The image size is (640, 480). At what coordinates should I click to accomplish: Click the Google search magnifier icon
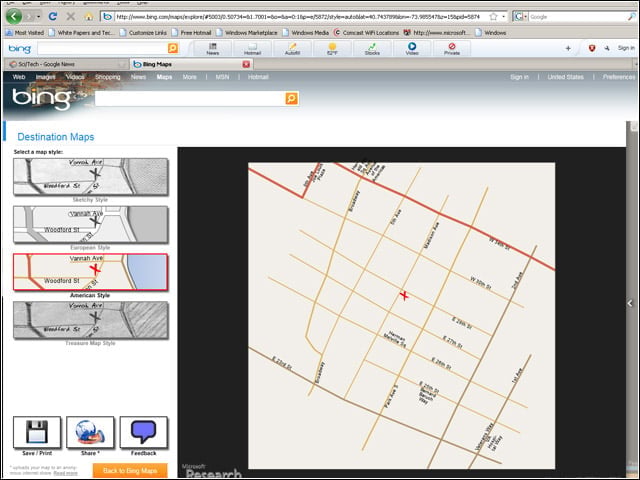coord(631,17)
